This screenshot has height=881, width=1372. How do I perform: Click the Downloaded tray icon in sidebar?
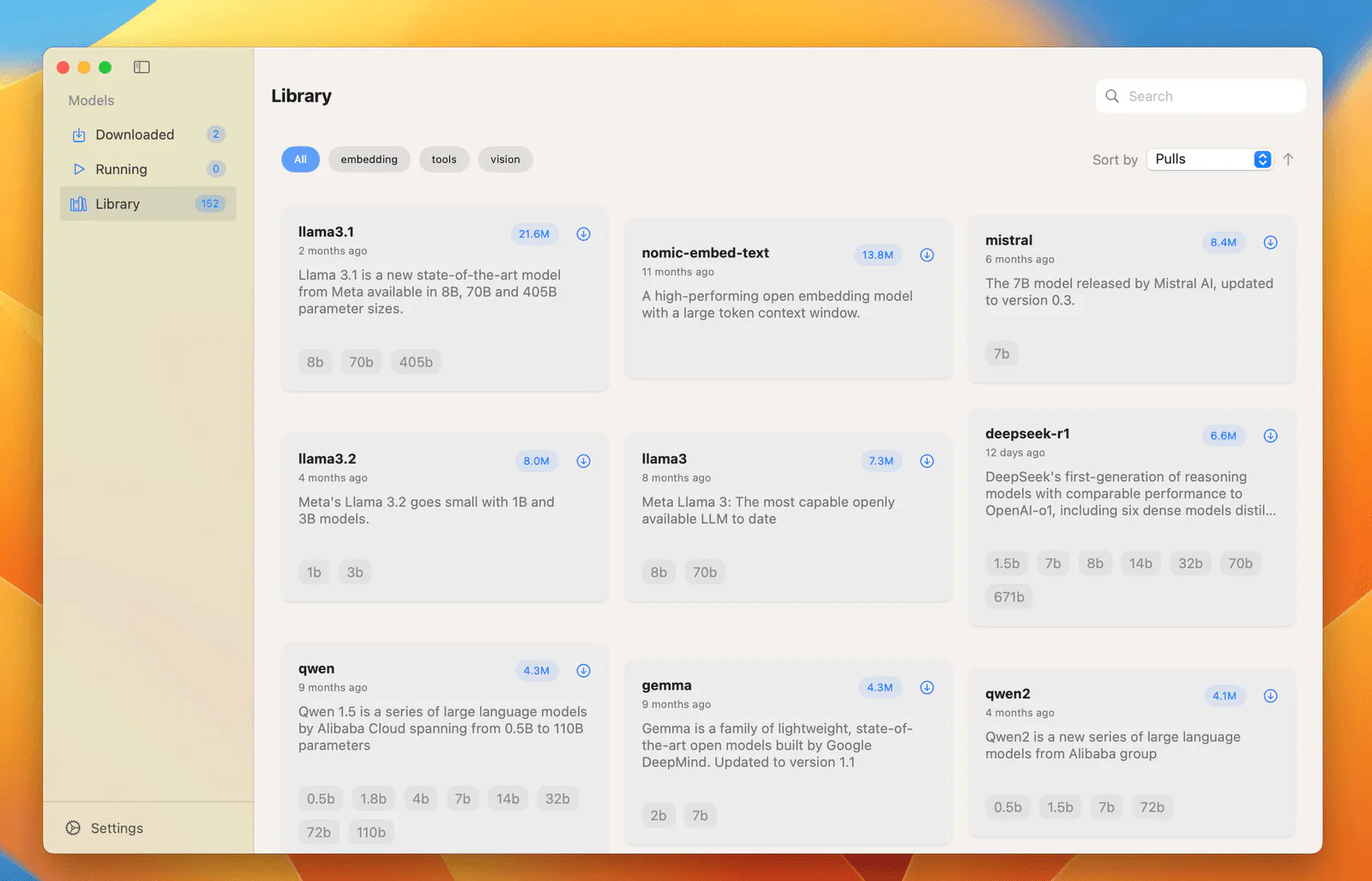tap(79, 135)
